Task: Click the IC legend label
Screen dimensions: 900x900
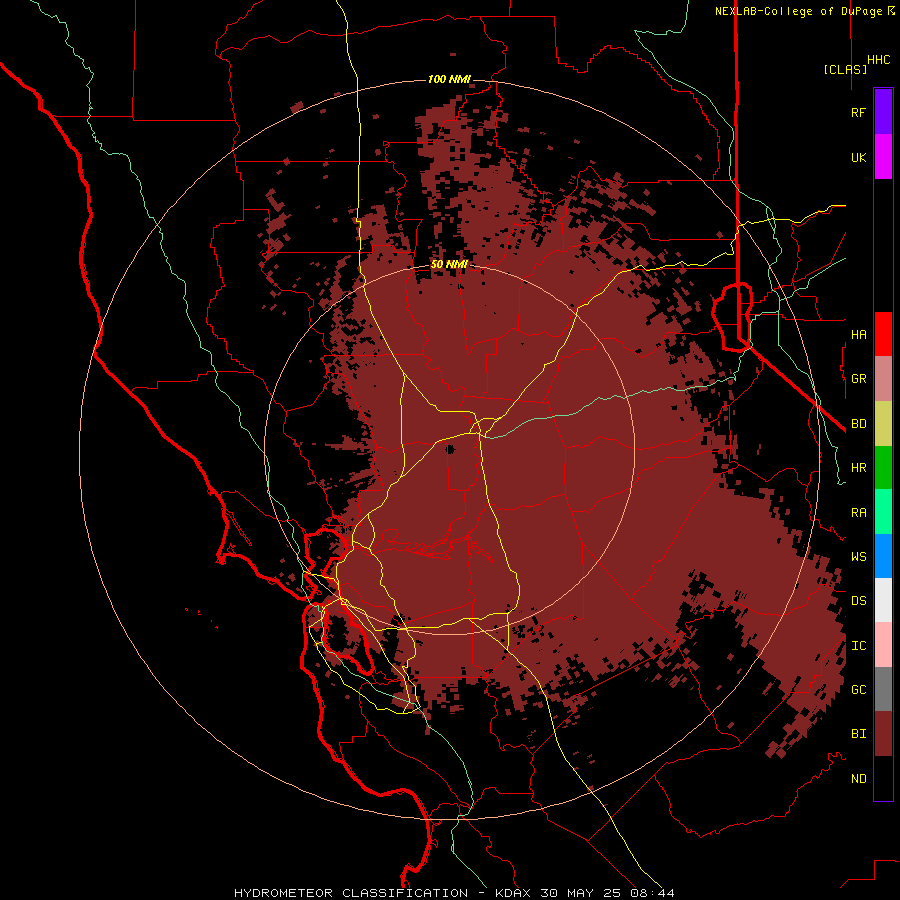Action: tap(859, 646)
